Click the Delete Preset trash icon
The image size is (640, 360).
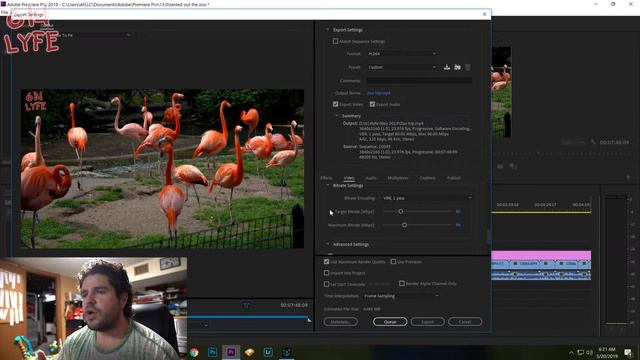point(468,67)
